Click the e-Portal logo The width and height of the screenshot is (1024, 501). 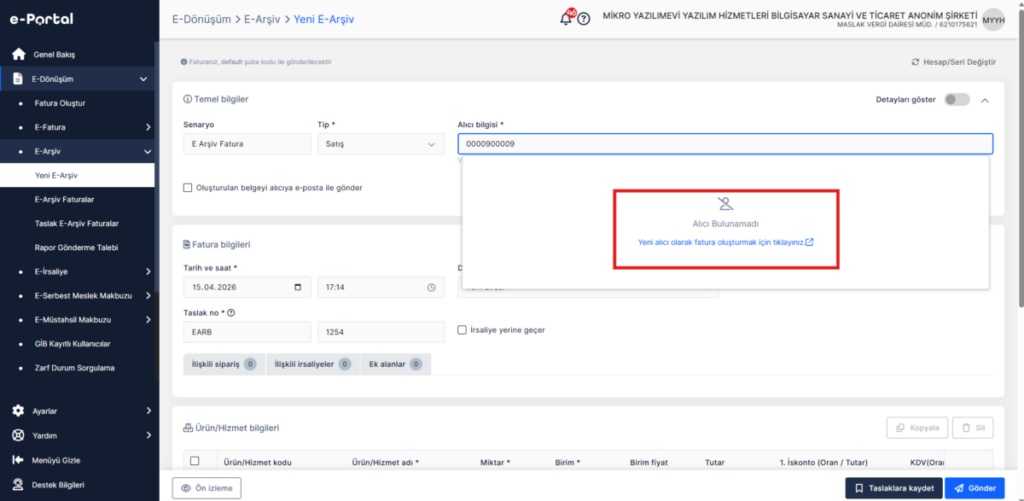click(x=41, y=19)
